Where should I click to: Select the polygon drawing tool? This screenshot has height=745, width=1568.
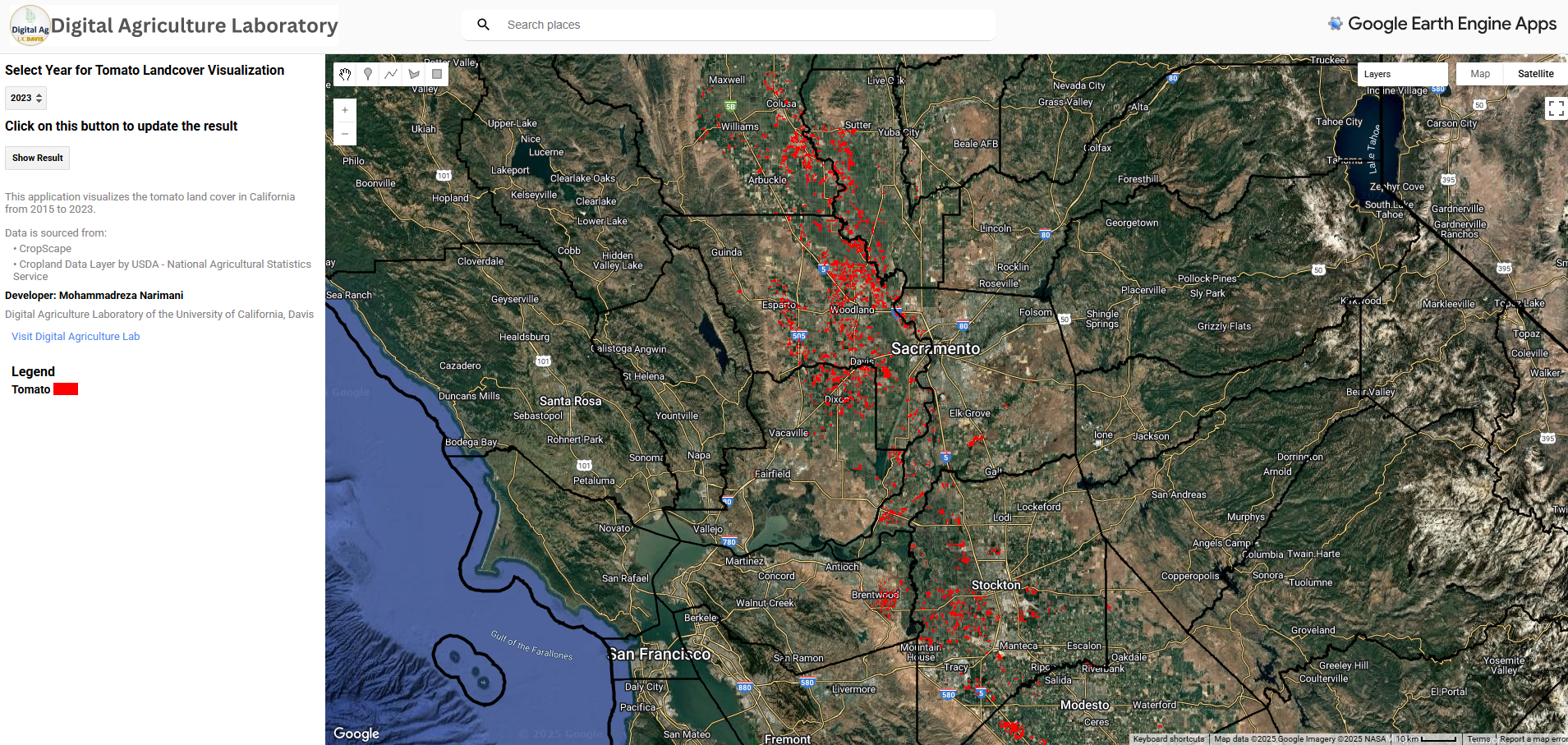[x=414, y=74]
